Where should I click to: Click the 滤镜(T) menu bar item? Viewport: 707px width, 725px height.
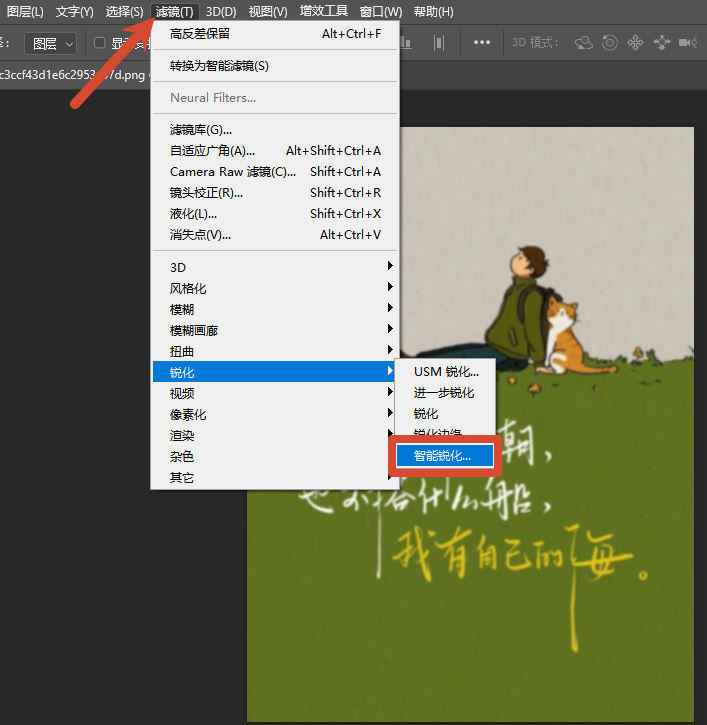coord(174,12)
